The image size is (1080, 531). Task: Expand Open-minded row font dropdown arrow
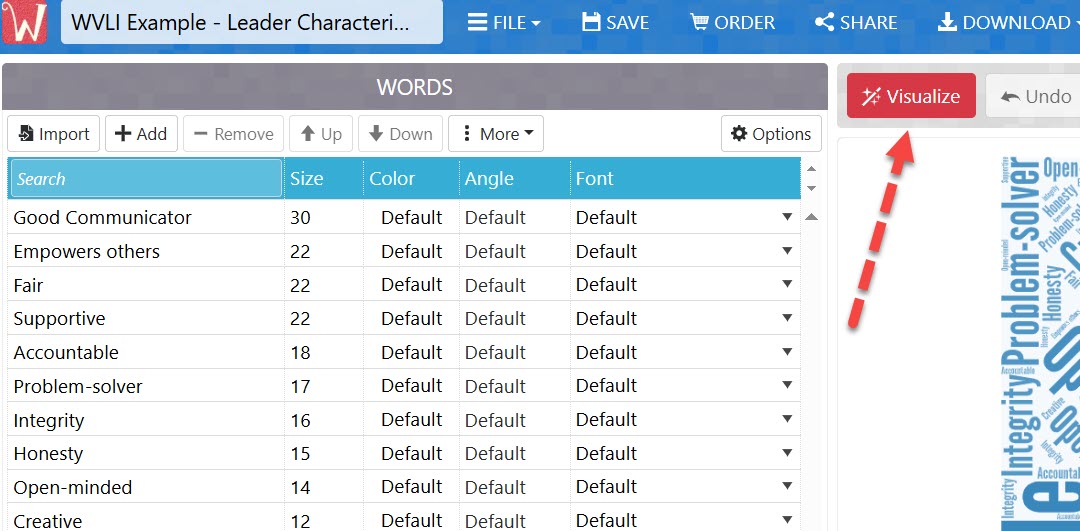pos(787,487)
